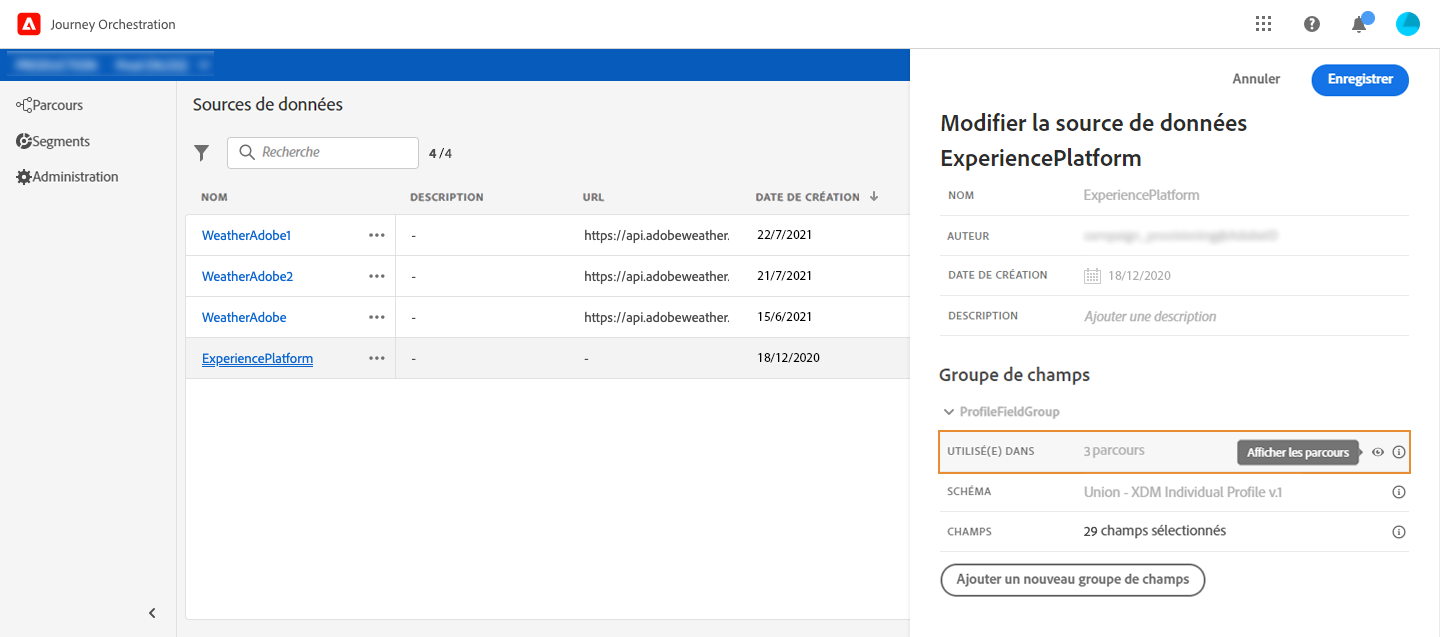Screen dimensions: 1440x637
Task: Click the calendar icon by creation date
Action: 1092,275
